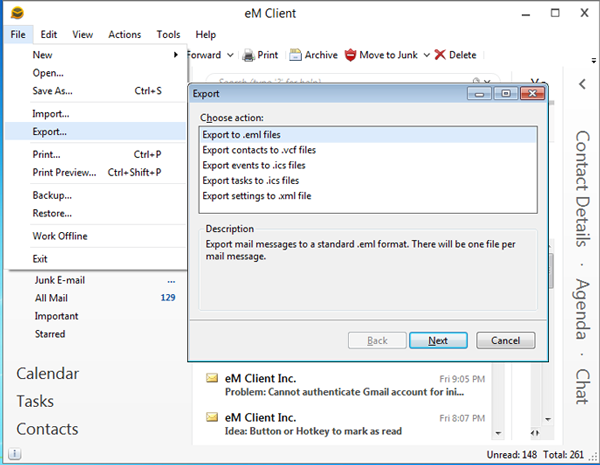Click the envelope icon of Gmail problem email
The width and height of the screenshot is (600, 465).
212,378
